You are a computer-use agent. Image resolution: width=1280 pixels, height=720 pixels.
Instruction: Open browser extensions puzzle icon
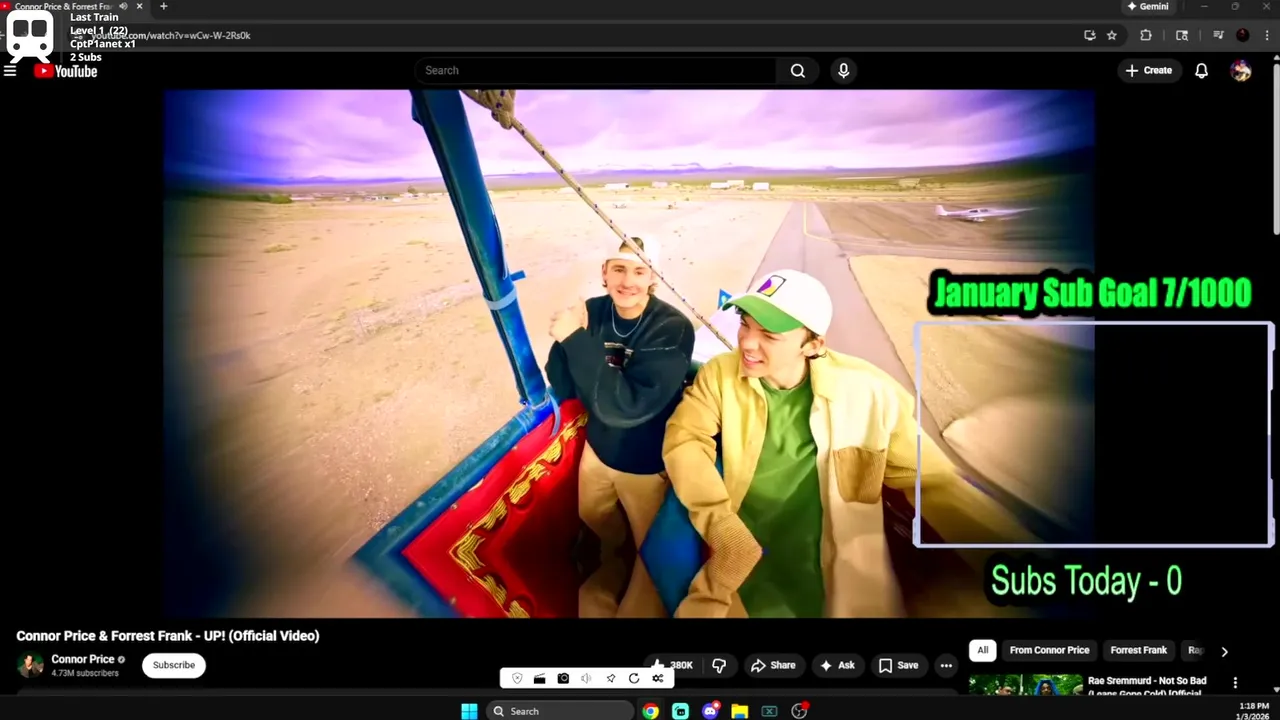(1146, 35)
